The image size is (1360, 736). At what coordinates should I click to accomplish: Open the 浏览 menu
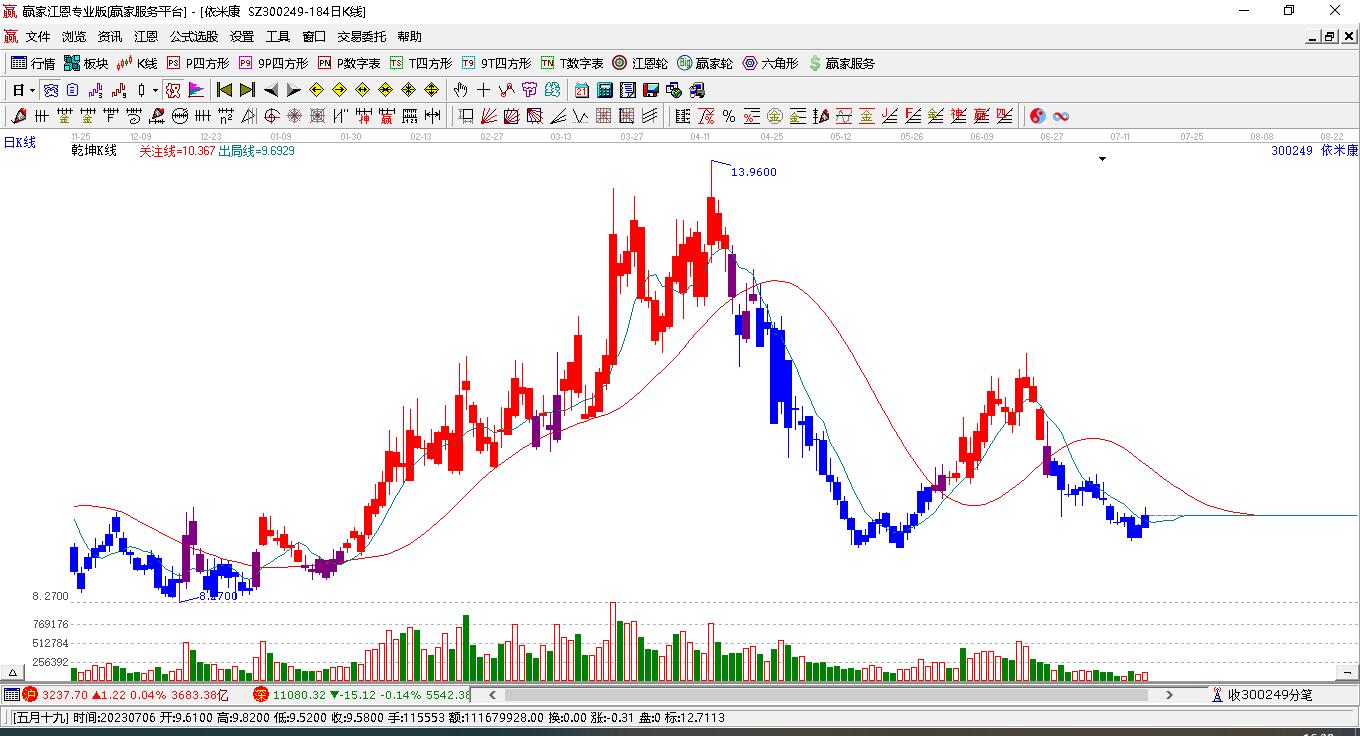click(x=74, y=37)
